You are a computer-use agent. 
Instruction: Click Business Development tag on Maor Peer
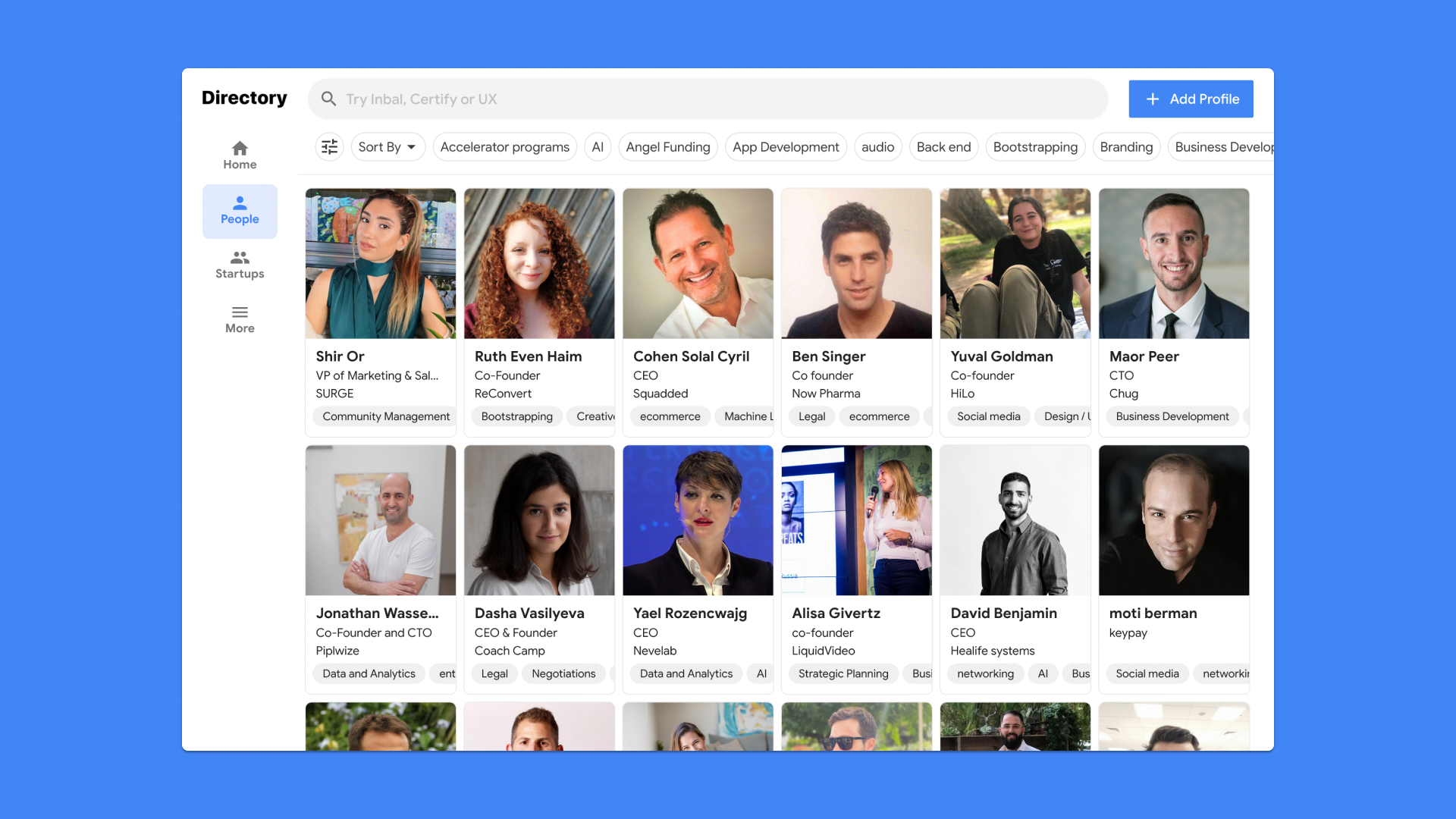pyautogui.click(x=1172, y=416)
